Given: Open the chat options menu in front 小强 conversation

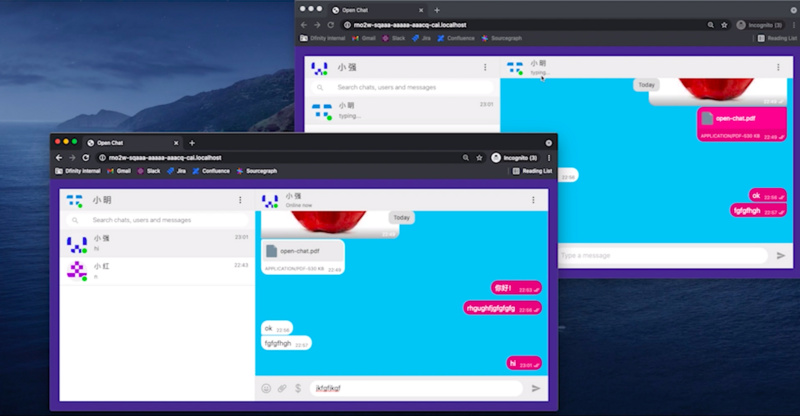Looking at the screenshot, I should pyautogui.click(x=540, y=200).
